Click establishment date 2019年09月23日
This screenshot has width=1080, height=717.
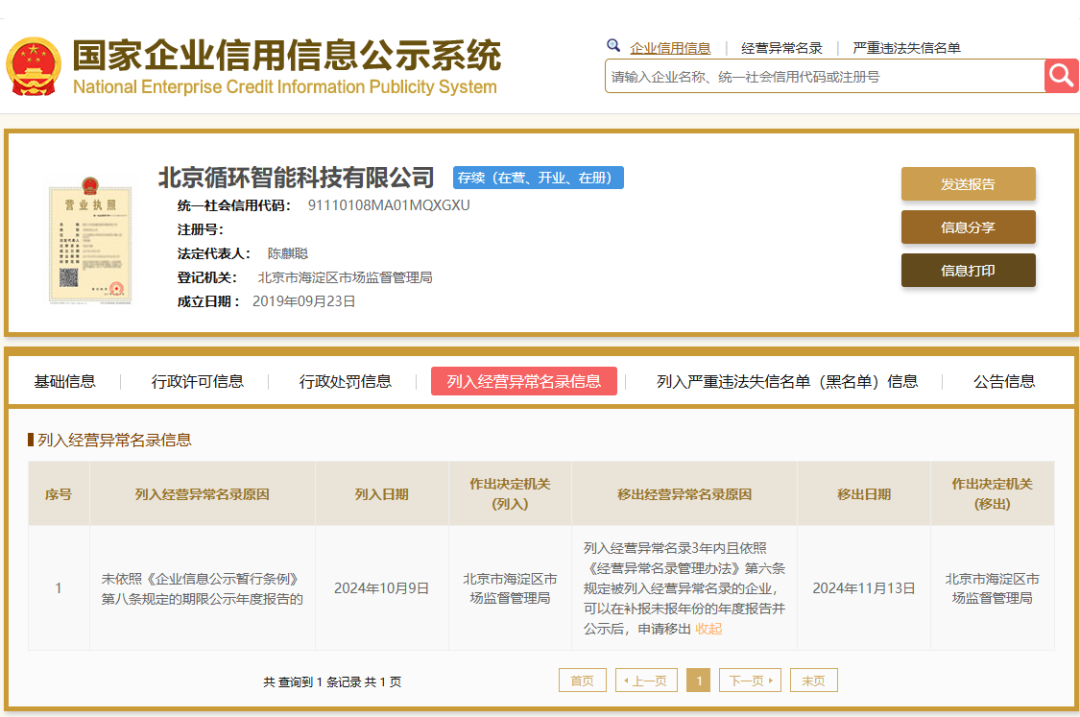click(x=304, y=302)
